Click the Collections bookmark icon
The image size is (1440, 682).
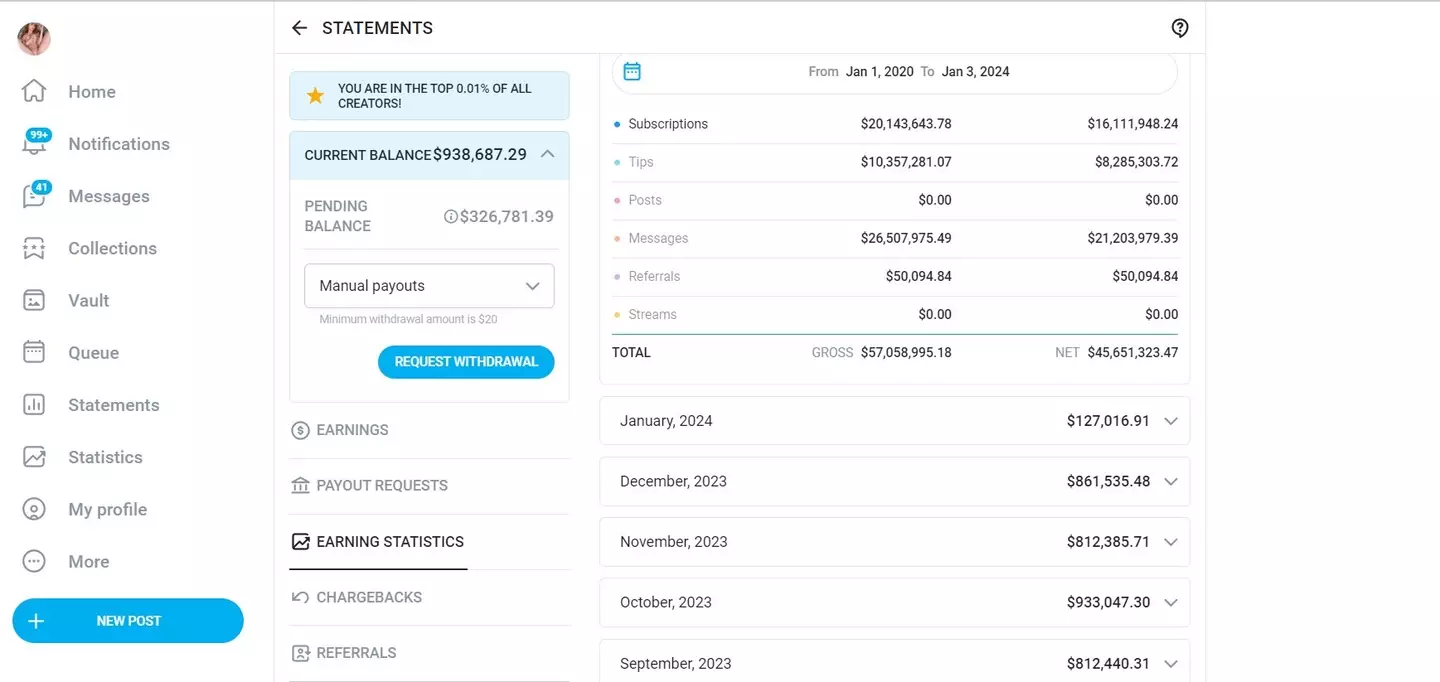coord(34,249)
